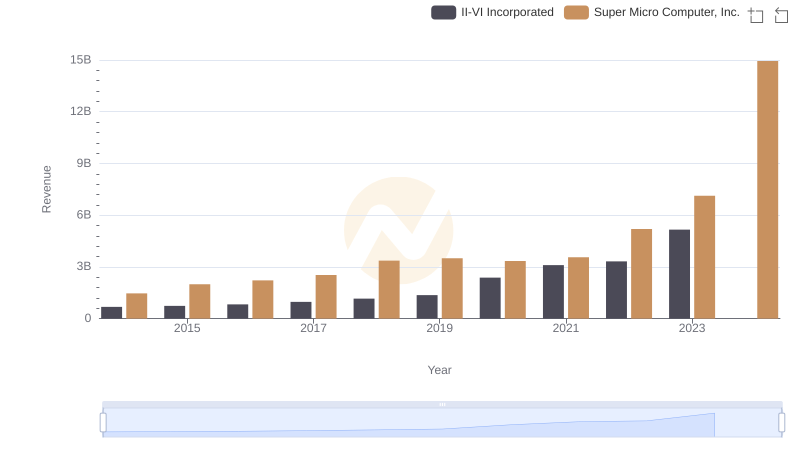Click the II-VI Incorporated bar for 2015

[174, 312]
